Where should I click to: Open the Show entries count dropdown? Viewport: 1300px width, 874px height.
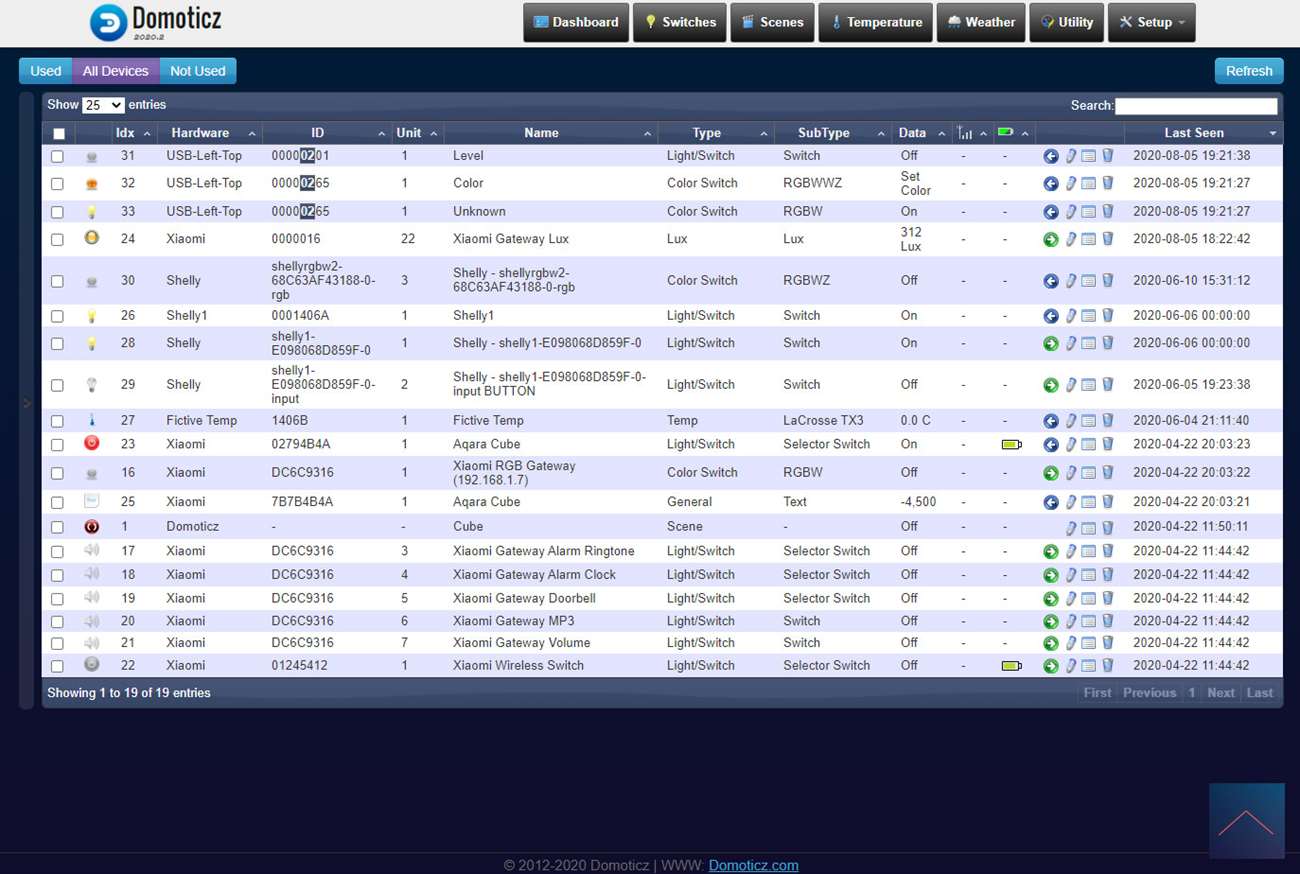pos(103,105)
